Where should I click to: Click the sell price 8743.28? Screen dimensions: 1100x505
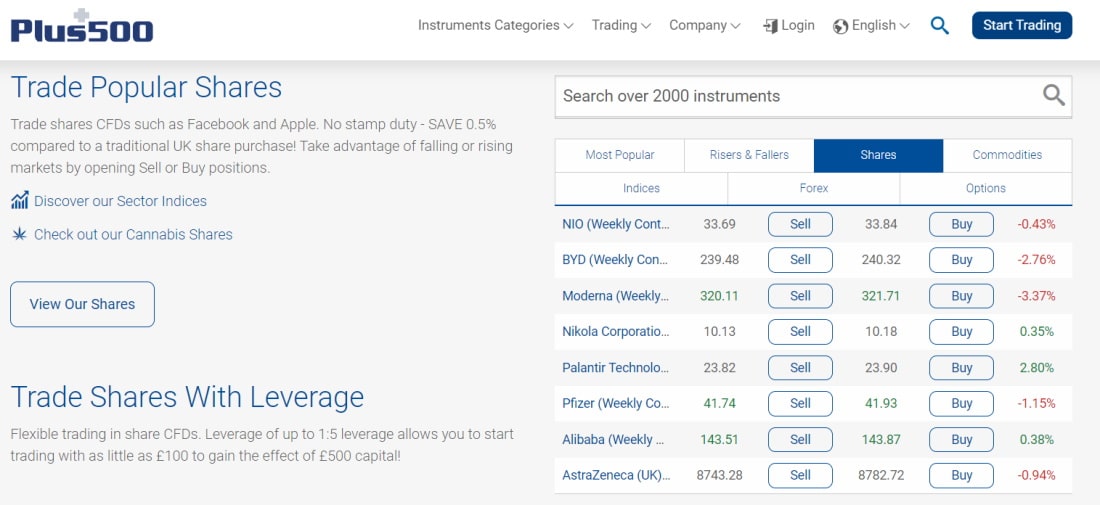[719, 476]
